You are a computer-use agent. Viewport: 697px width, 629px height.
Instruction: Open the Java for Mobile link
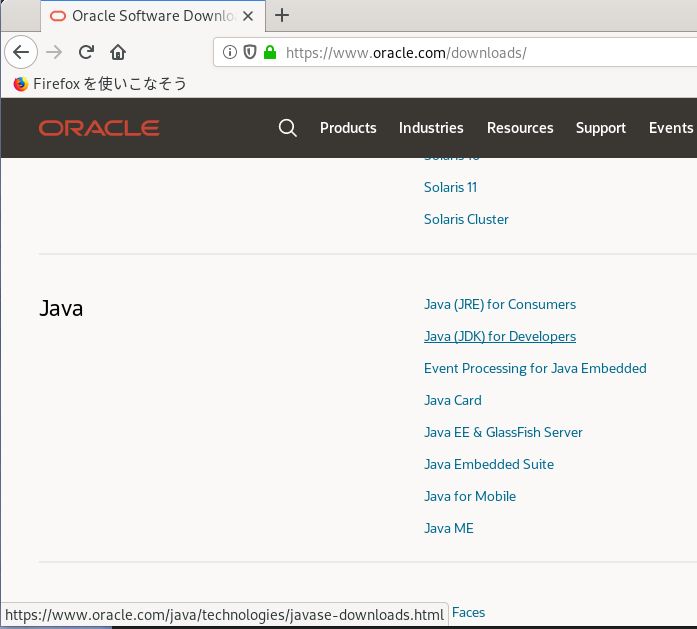click(470, 497)
